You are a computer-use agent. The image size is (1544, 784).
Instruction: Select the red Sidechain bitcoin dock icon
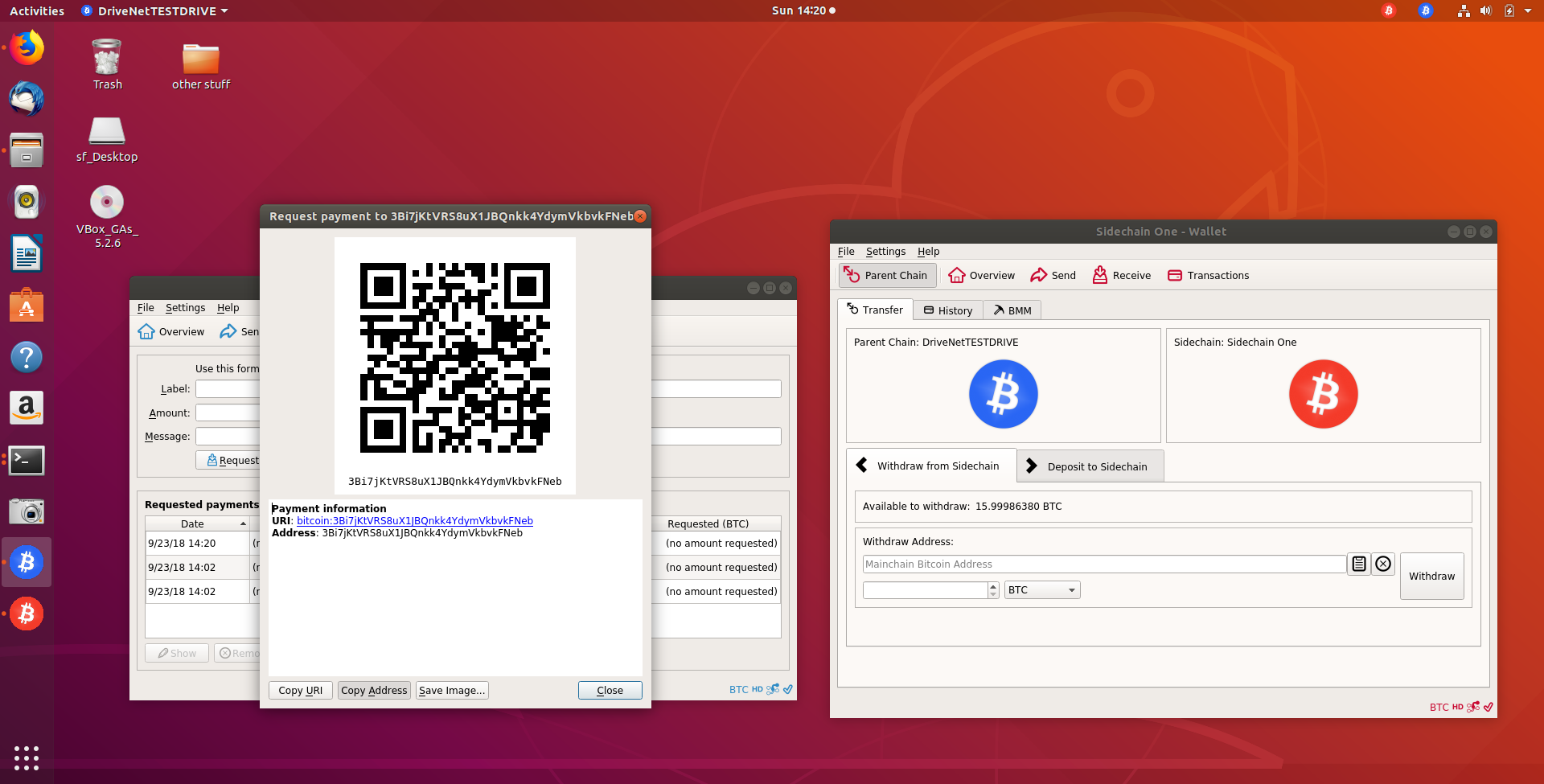[27, 614]
